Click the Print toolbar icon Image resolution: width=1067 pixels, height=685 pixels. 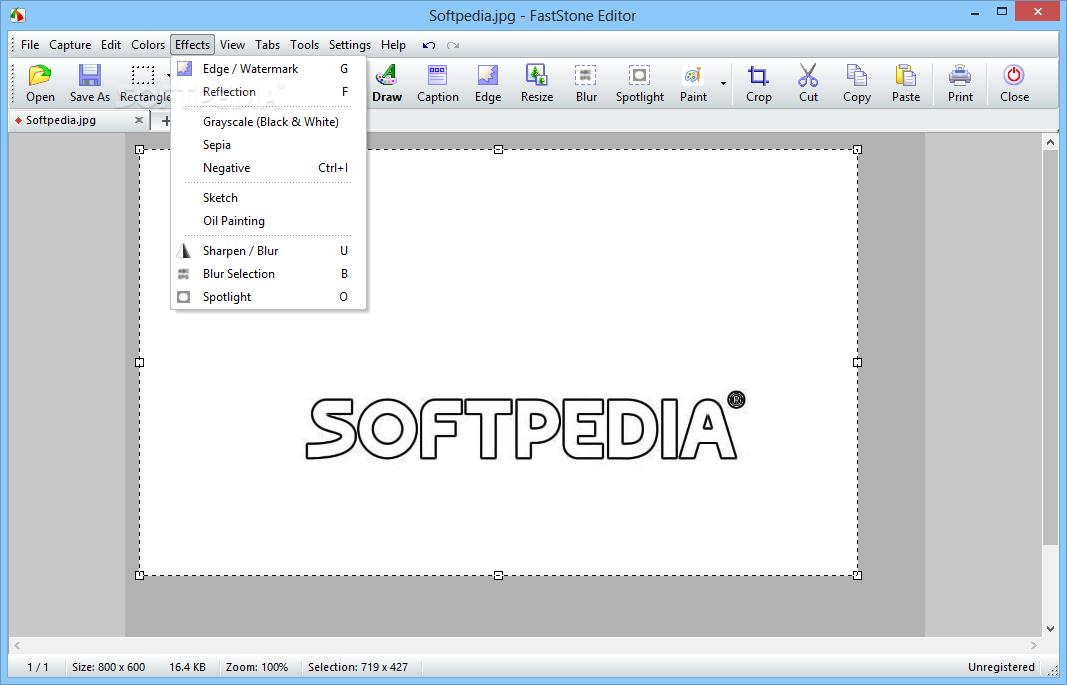(960, 83)
